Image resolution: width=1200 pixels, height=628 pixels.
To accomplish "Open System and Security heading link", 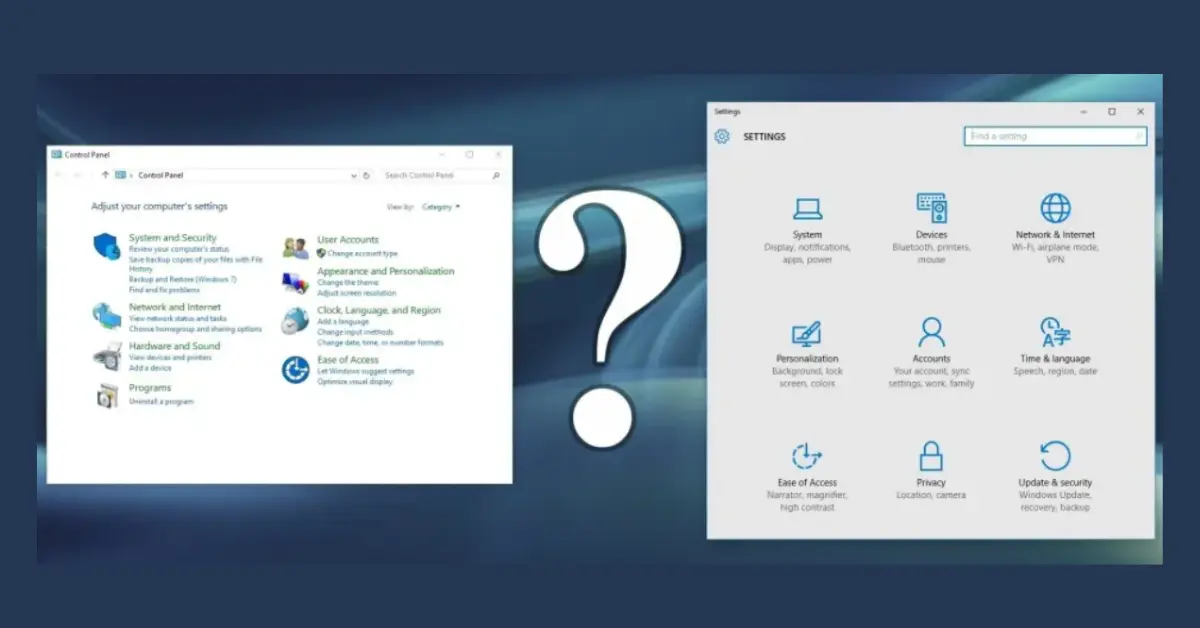I will coord(173,238).
